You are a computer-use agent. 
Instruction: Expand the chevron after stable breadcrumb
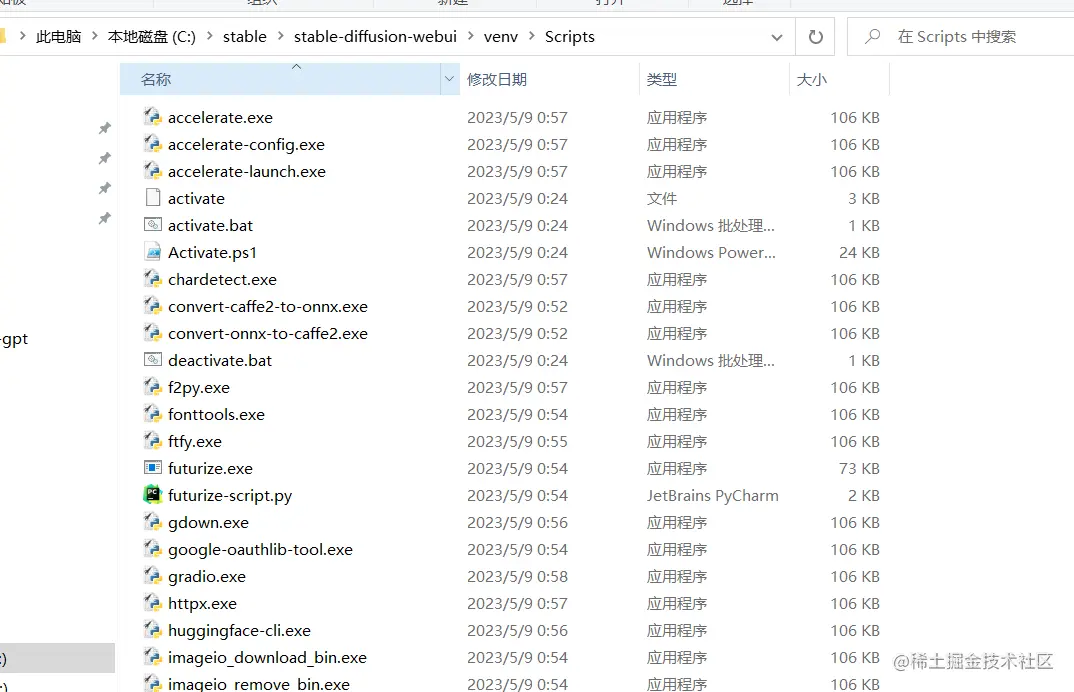tap(280, 36)
